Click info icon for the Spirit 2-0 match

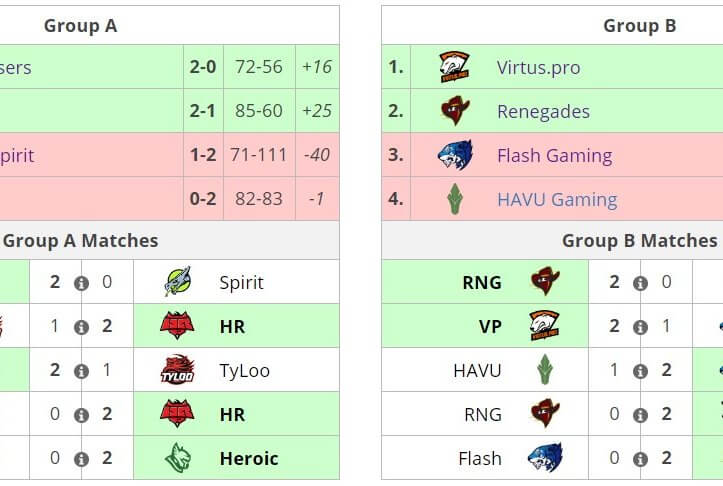pos(81,283)
